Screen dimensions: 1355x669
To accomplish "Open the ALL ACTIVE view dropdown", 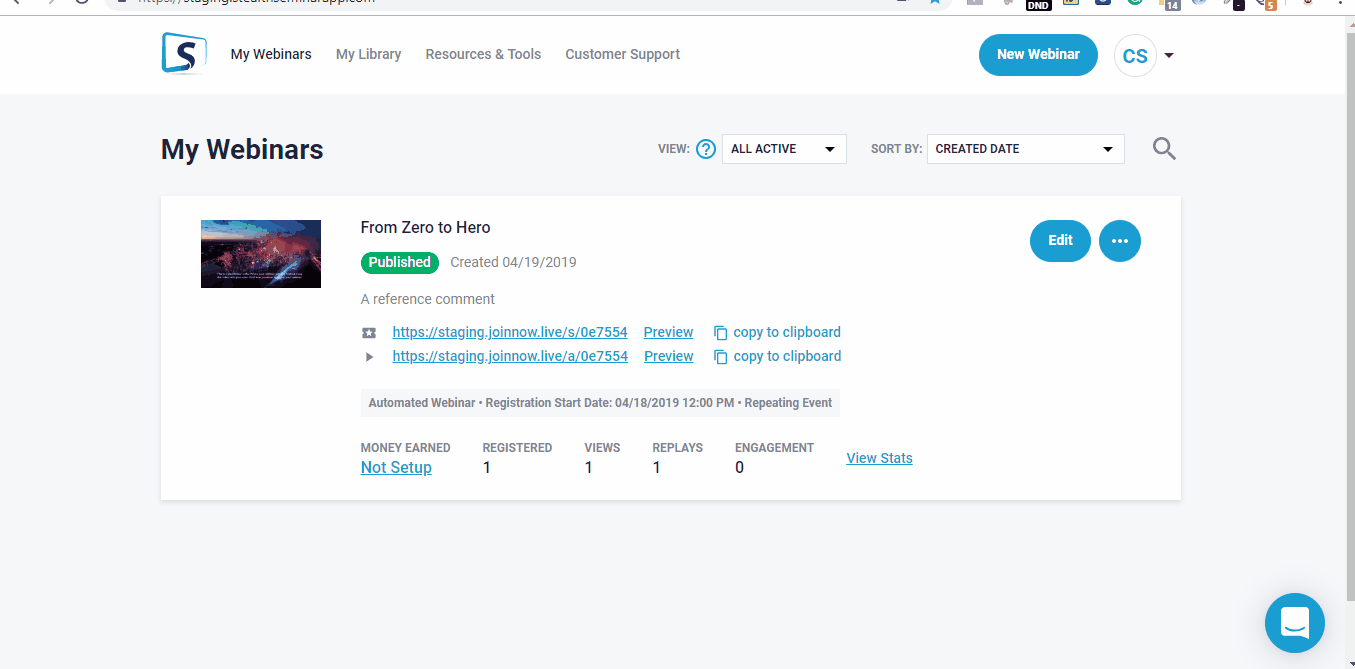I will click(784, 149).
